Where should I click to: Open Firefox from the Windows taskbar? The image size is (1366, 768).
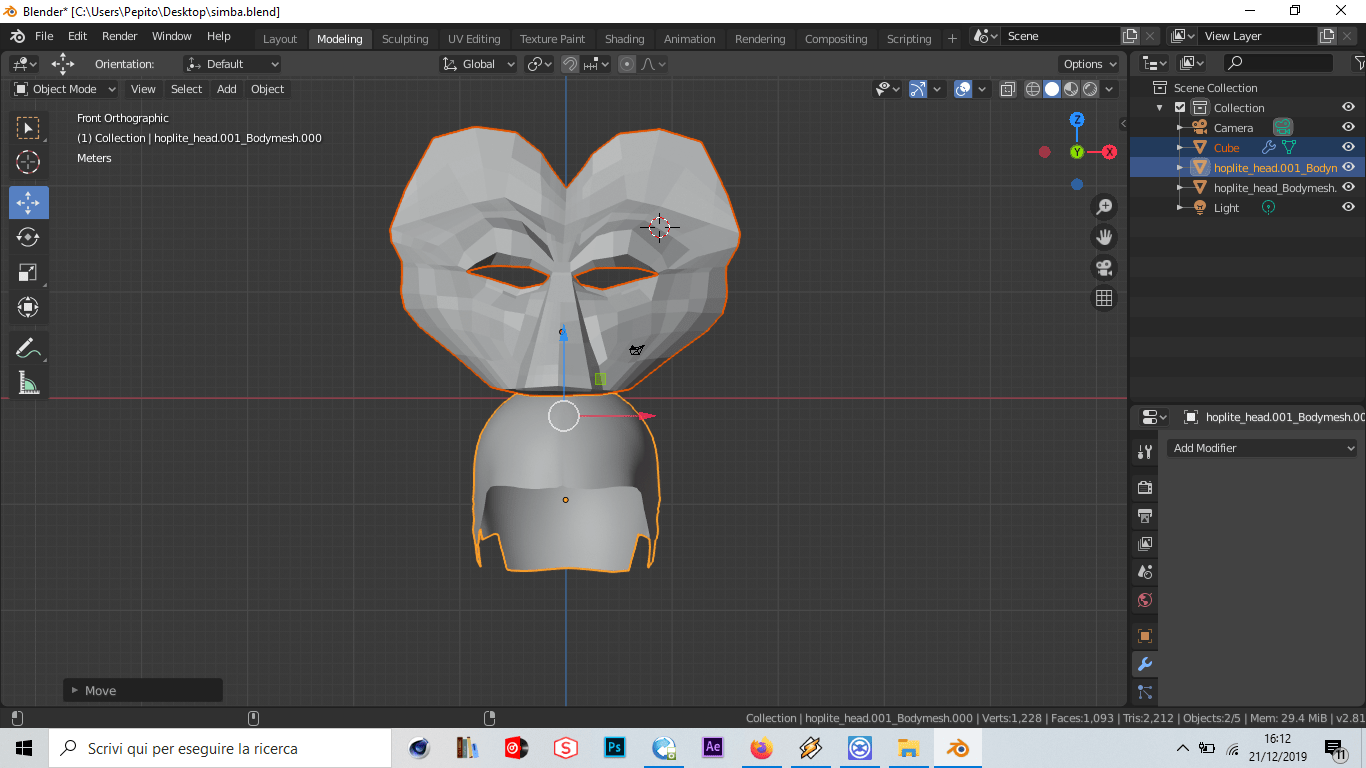click(762, 748)
